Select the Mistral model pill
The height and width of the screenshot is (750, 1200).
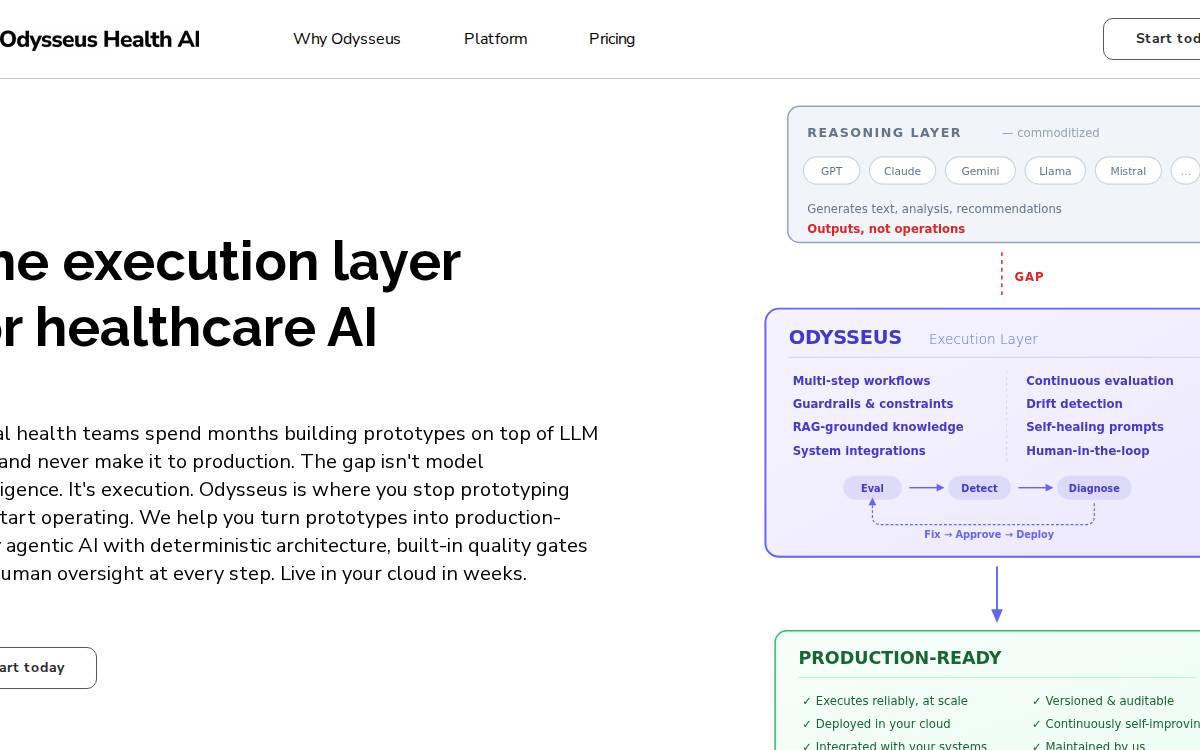pyautogui.click(x=1128, y=171)
